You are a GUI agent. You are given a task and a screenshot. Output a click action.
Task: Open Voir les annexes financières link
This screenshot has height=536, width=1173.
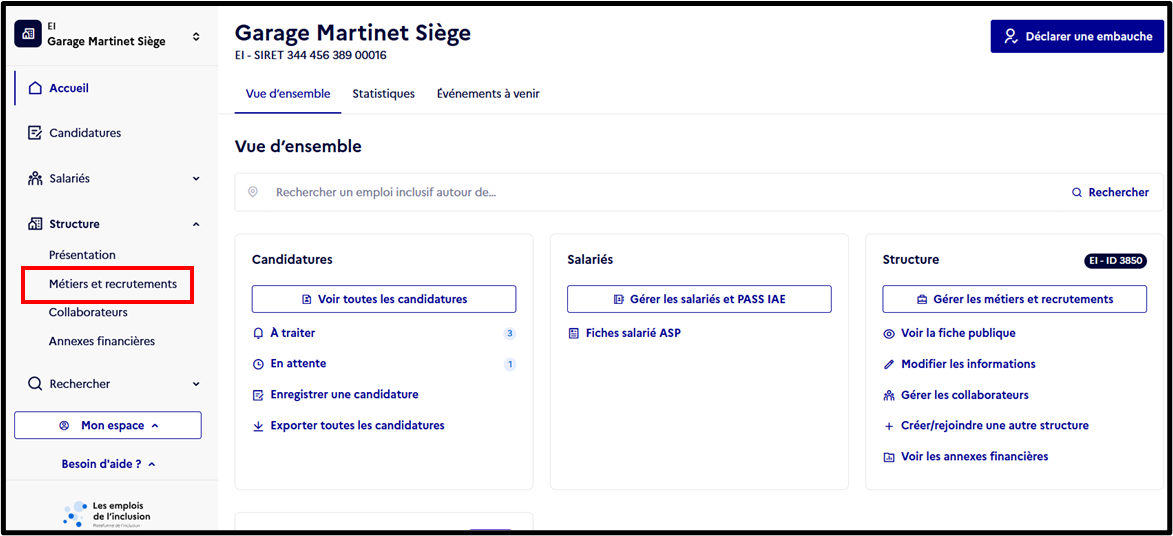coord(975,456)
